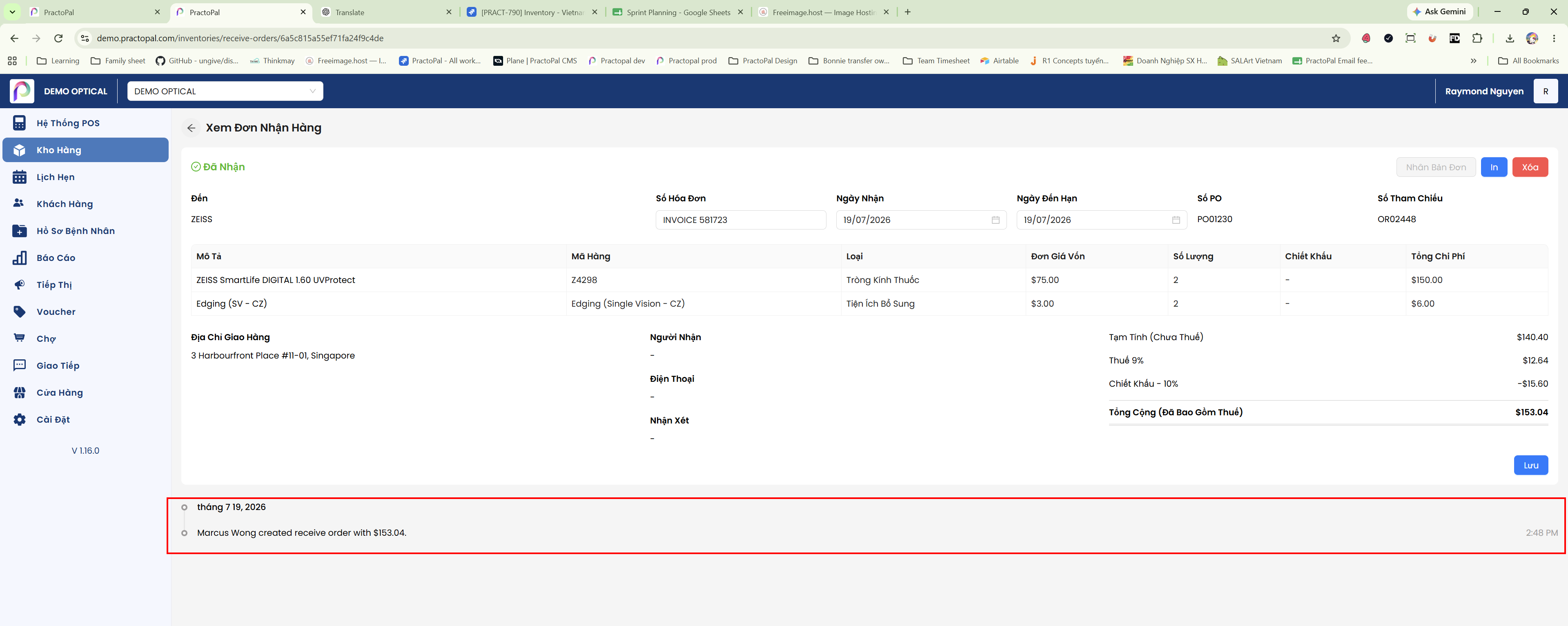Open the Kho Hàng menu item
This screenshot has width=1568, height=626.
[x=86, y=150]
